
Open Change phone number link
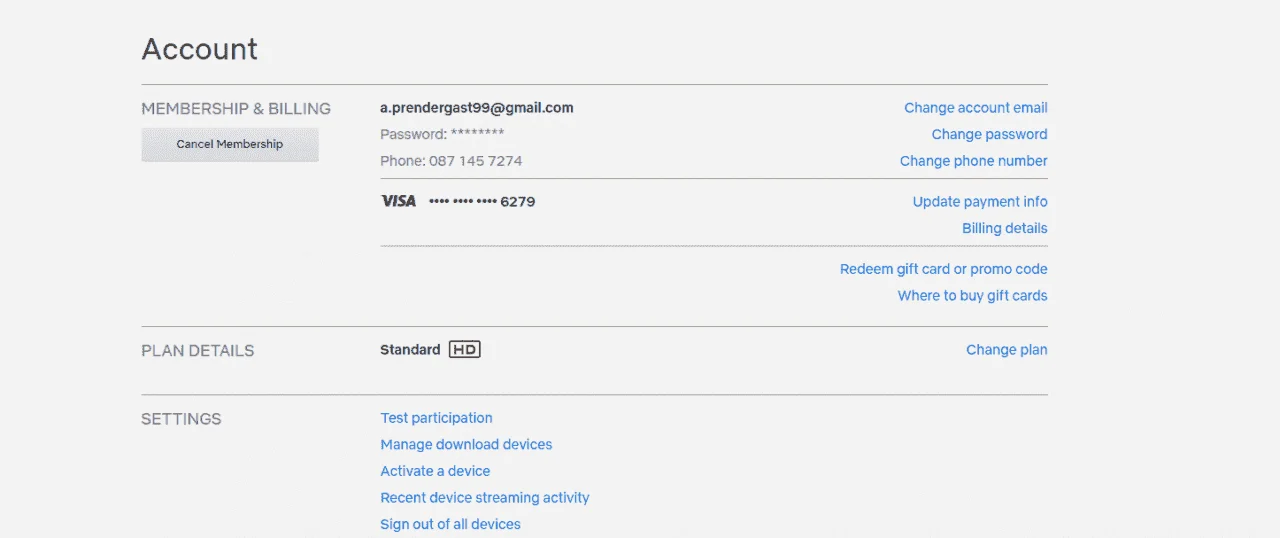coord(973,161)
